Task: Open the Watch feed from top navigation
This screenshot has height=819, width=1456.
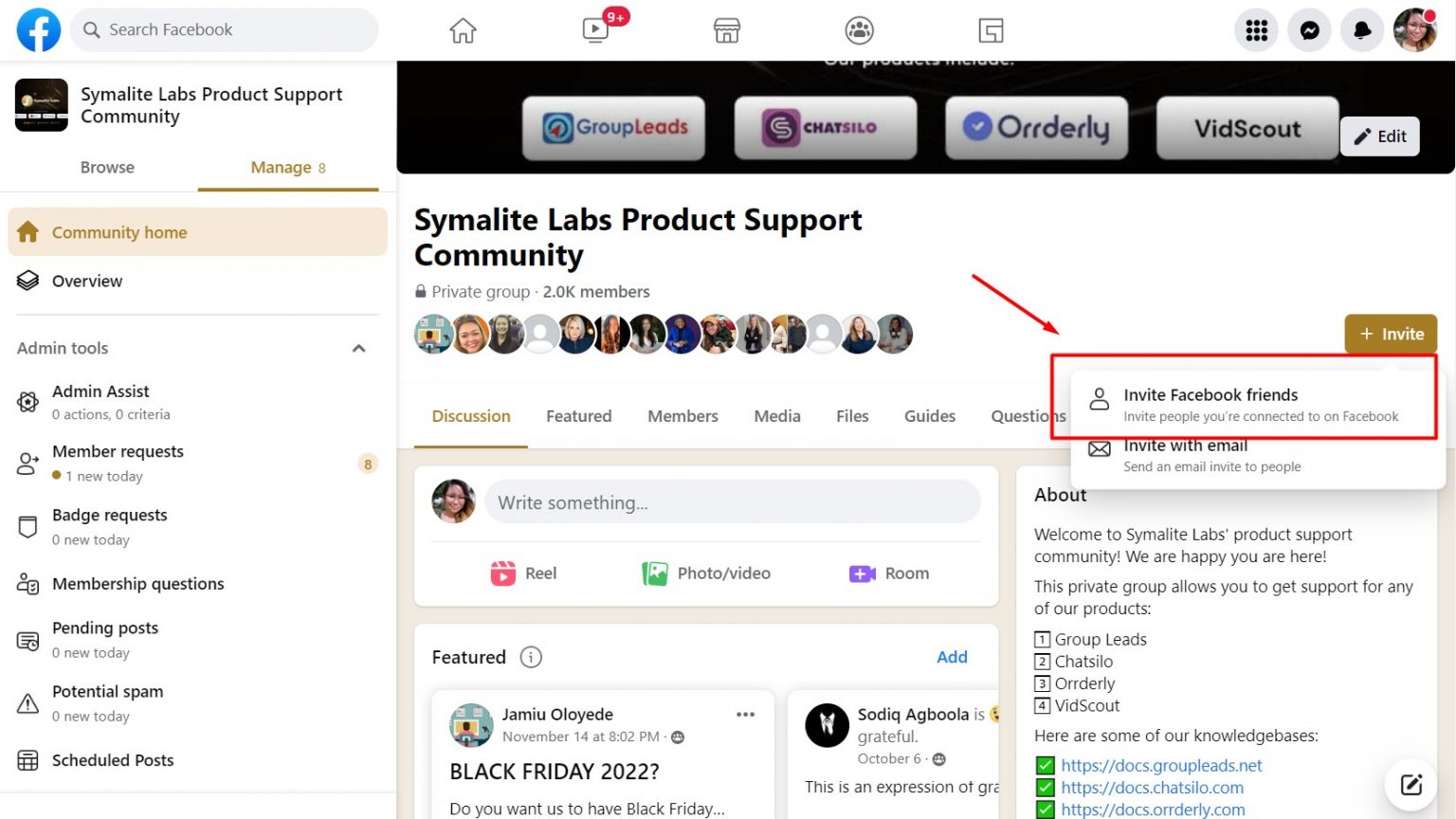Action: pyautogui.click(x=593, y=29)
